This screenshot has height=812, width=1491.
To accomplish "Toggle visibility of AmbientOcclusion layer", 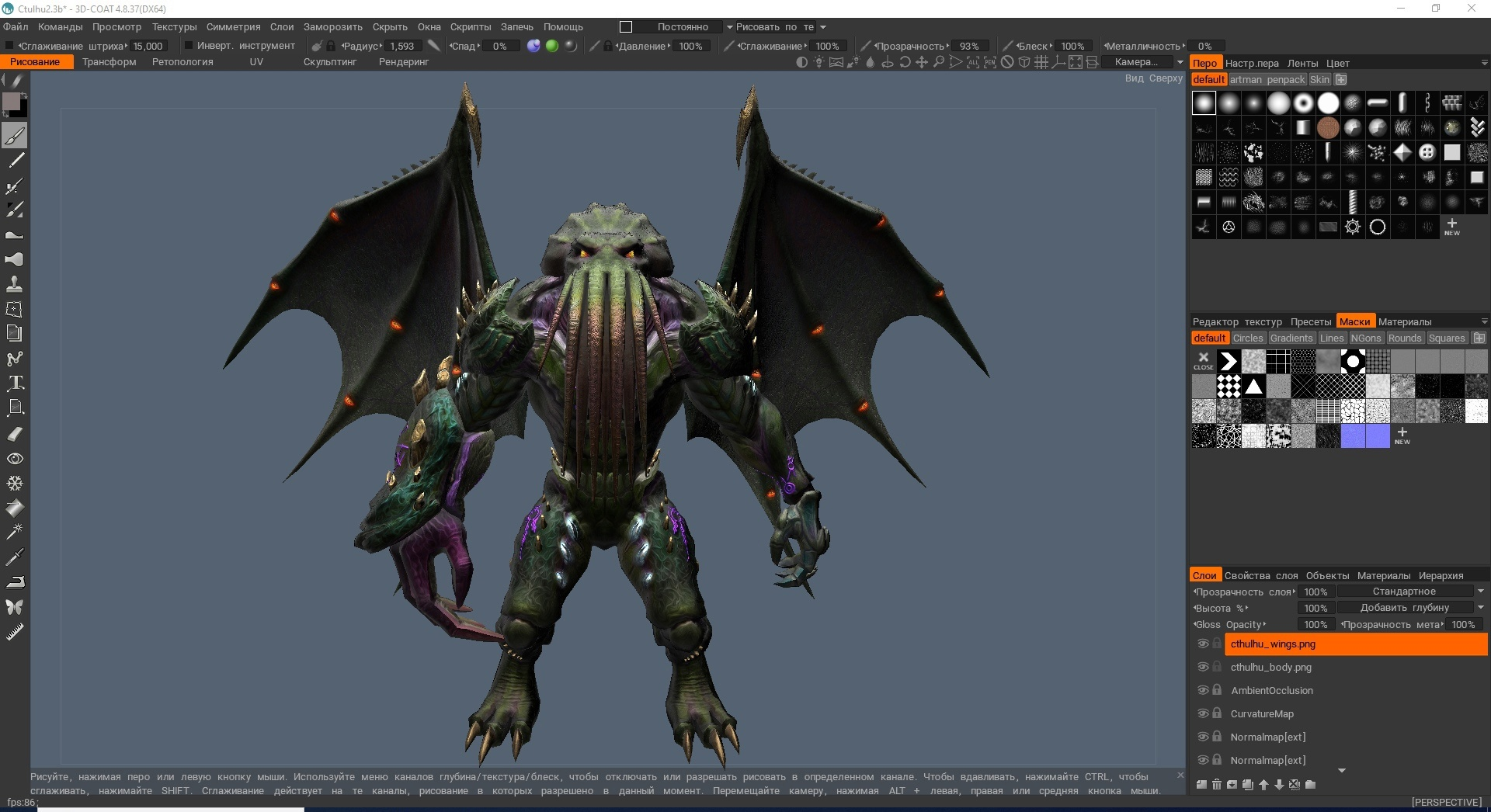I will pos(1203,690).
